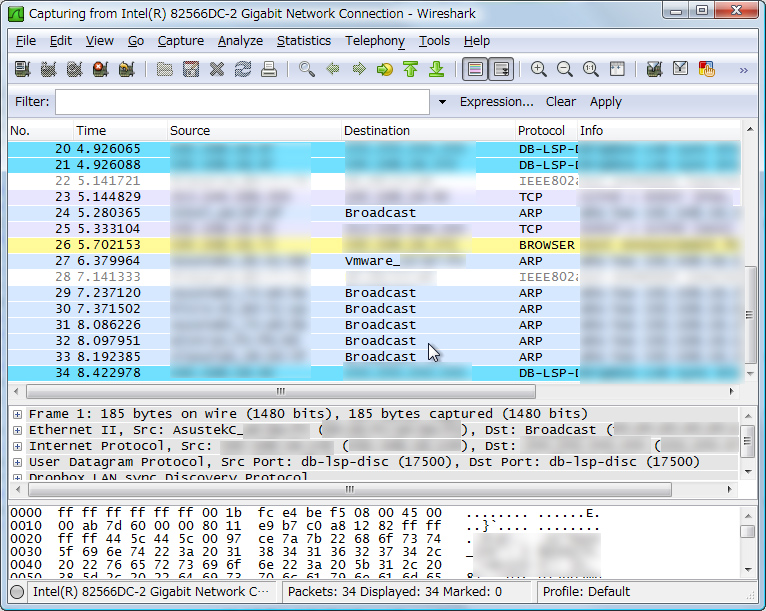The image size is (766, 611).
Task: Restart the running capture icon
Action: coord(126,69)
